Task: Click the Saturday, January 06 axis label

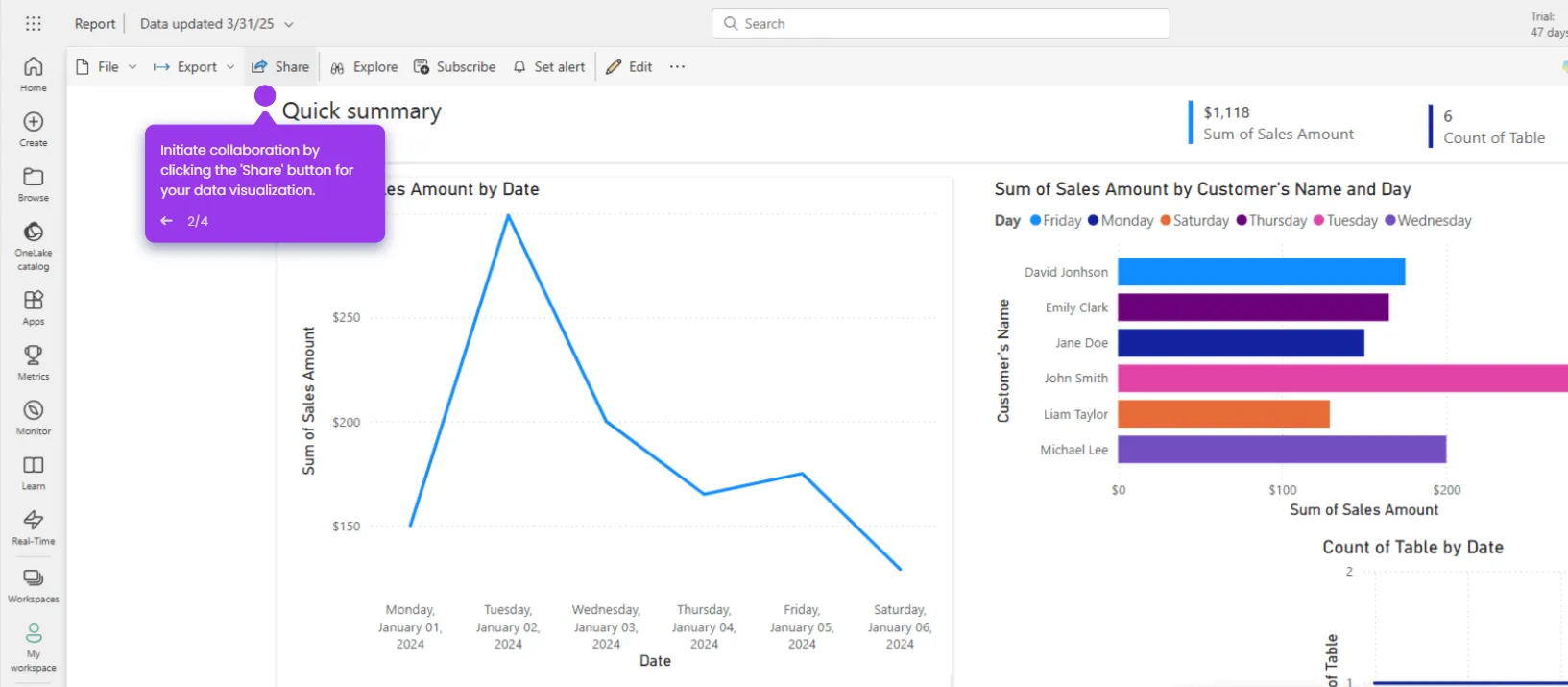Action: tap(900, 627)
